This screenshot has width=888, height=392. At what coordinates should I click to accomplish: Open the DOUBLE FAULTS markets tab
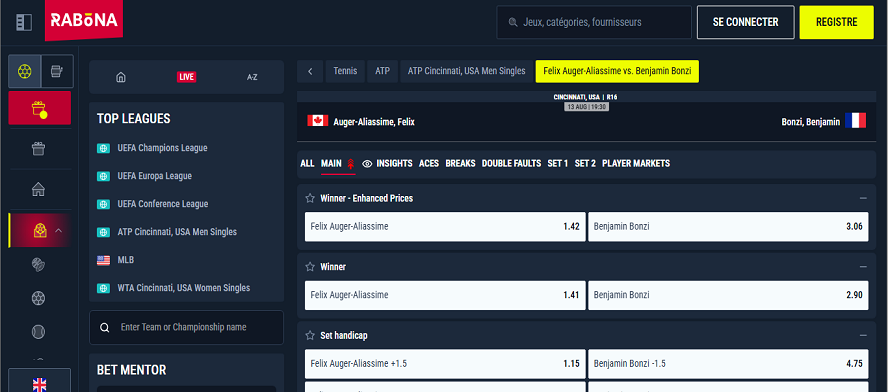click(511, 163)
